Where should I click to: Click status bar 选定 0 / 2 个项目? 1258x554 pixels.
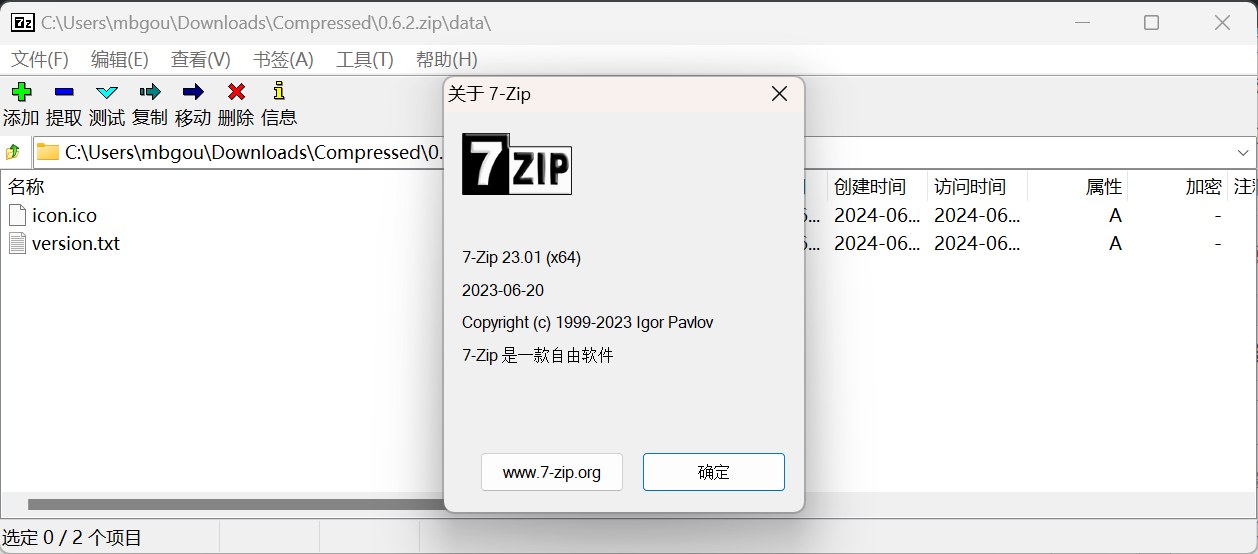(72, 538)
